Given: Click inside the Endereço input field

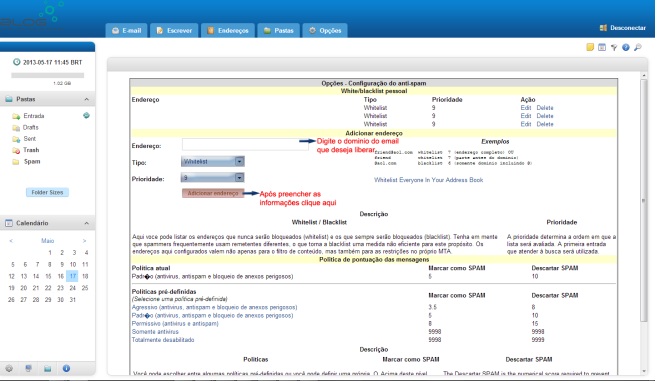Looking at the screenshot, I should point(245,145).
